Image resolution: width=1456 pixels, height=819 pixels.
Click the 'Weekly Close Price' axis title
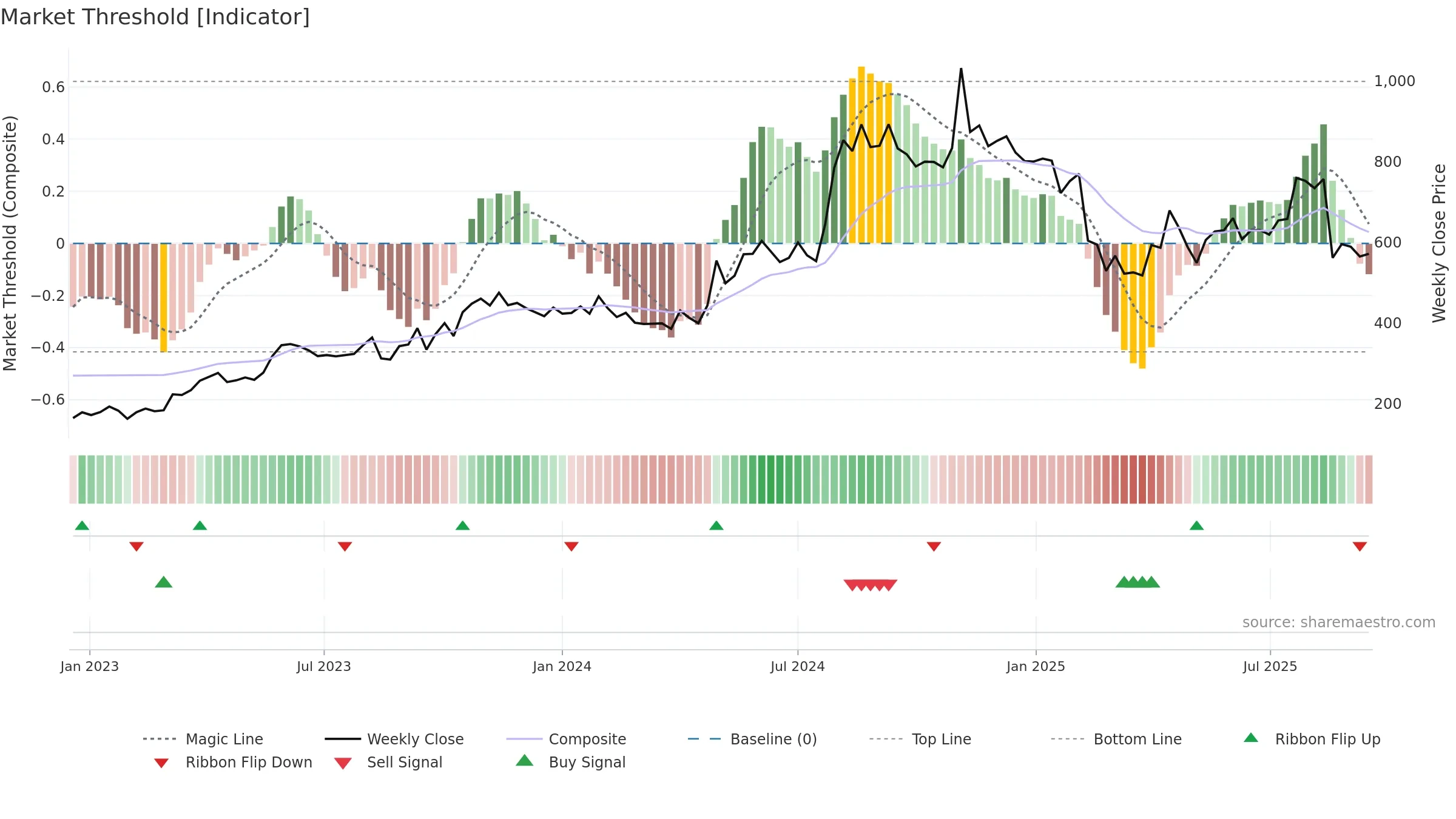[1439, 243]
